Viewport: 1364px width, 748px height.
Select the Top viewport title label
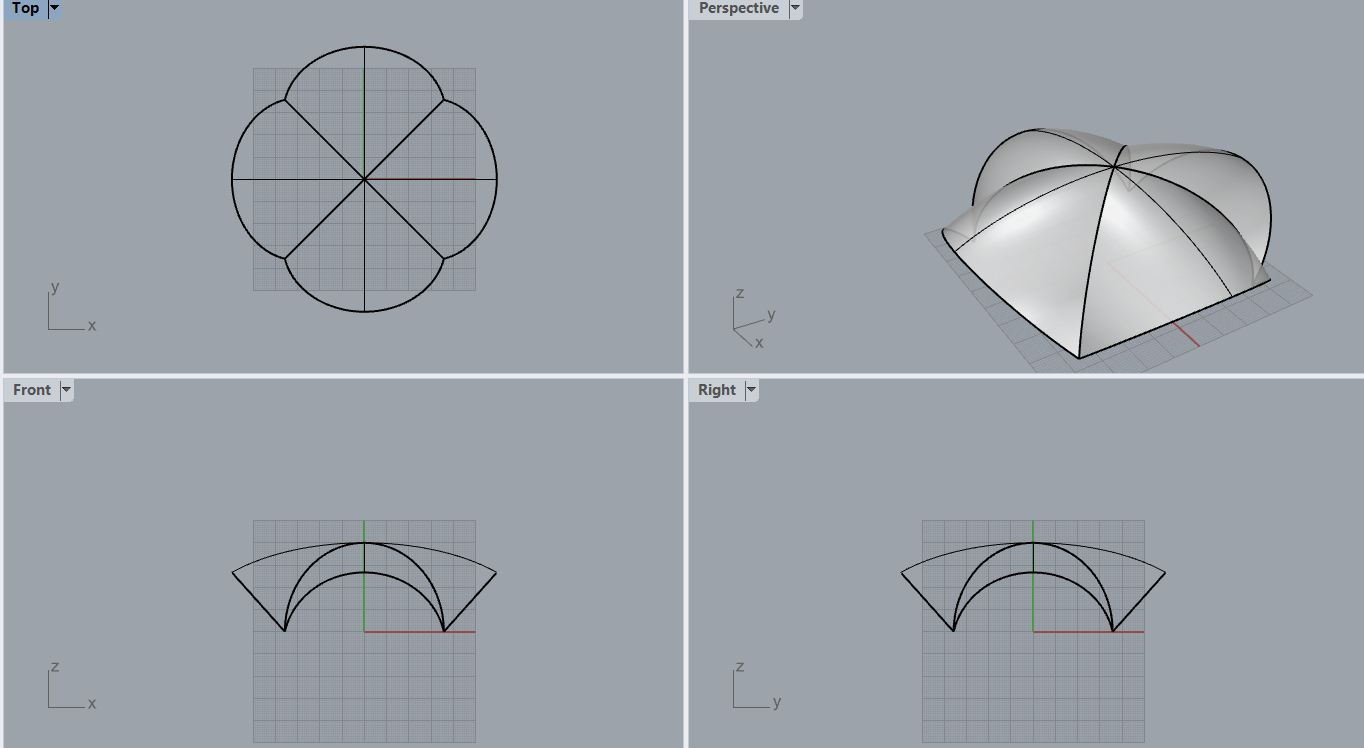coord(26,8)
